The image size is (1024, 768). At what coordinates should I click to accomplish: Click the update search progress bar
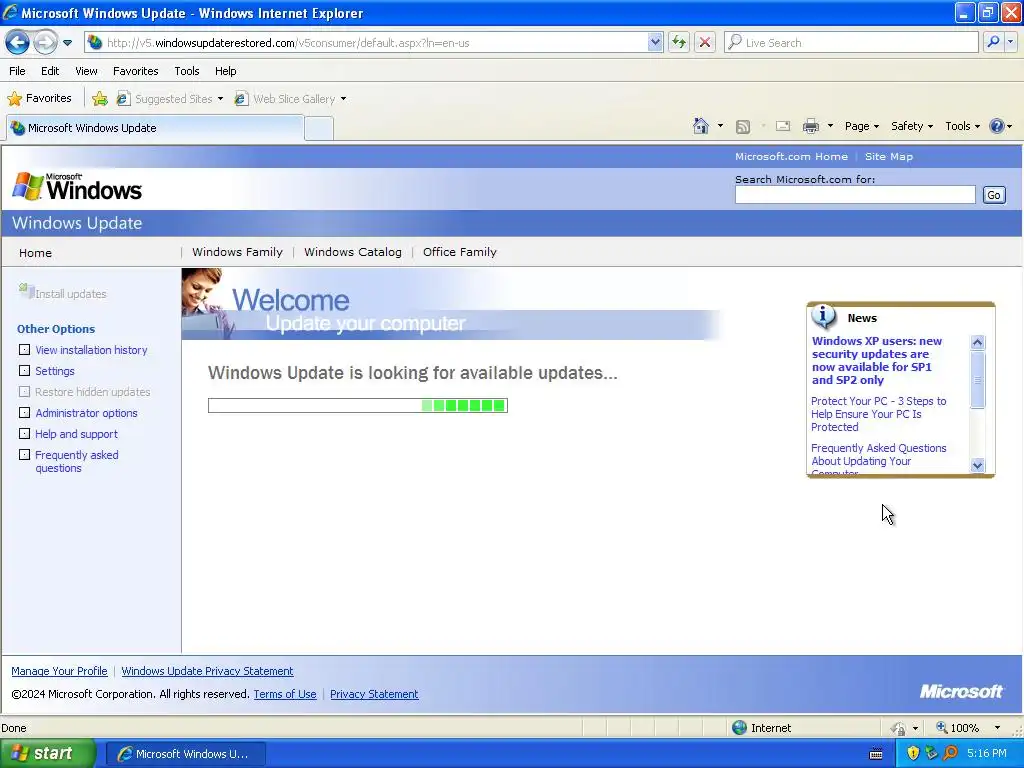(358, 406)
